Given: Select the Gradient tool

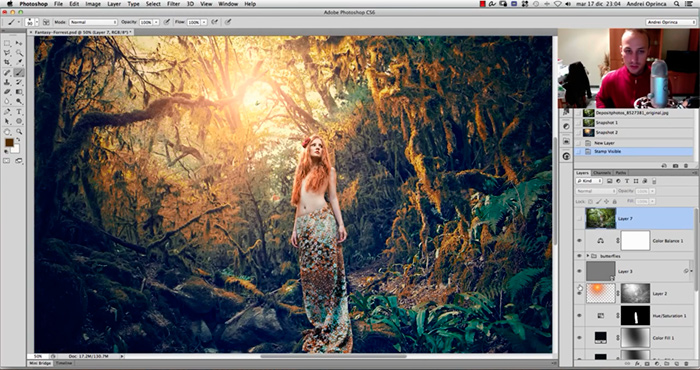Looking at the screenshot, I should 19,91.
